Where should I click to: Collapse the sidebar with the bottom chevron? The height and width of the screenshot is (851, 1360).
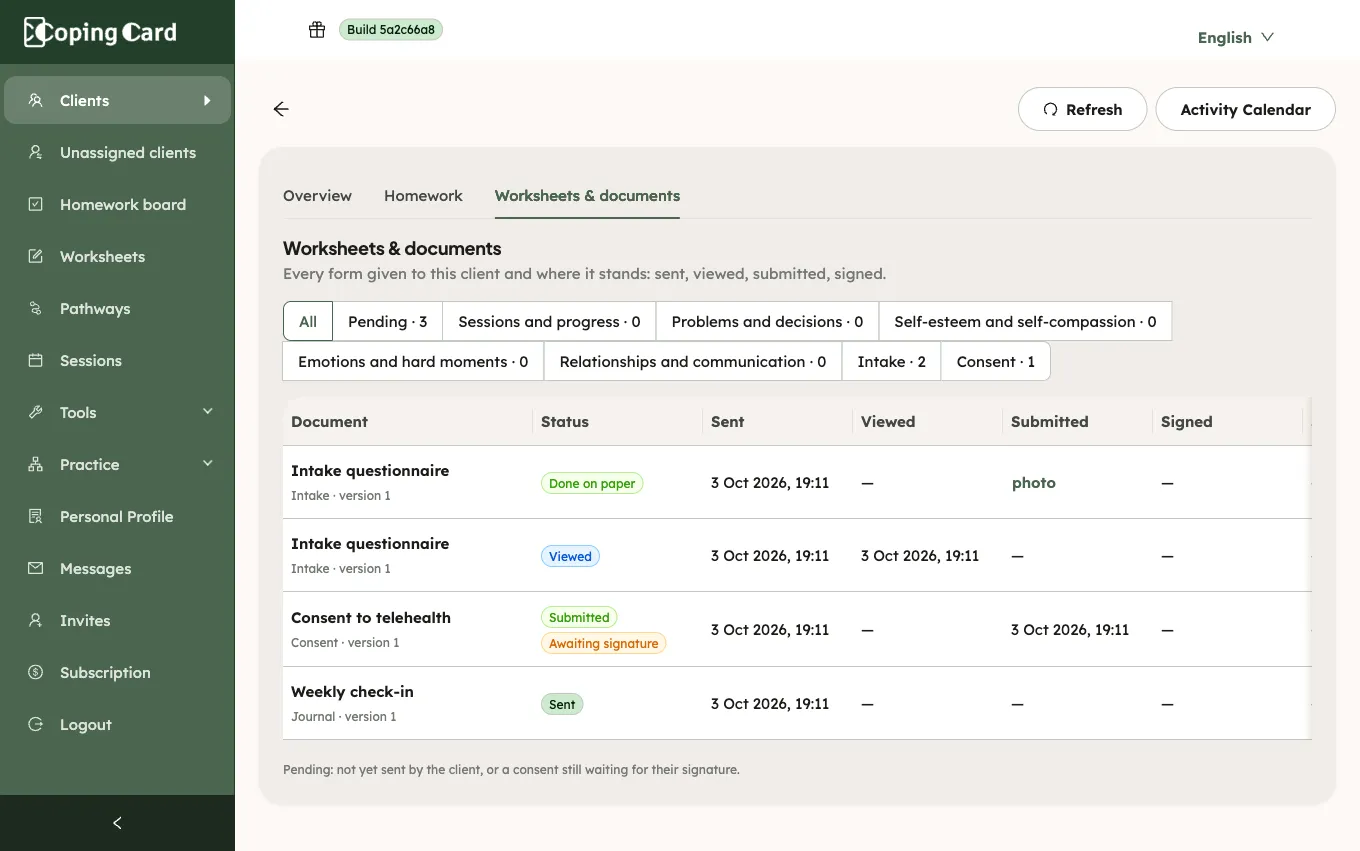(x=117, y=823)
